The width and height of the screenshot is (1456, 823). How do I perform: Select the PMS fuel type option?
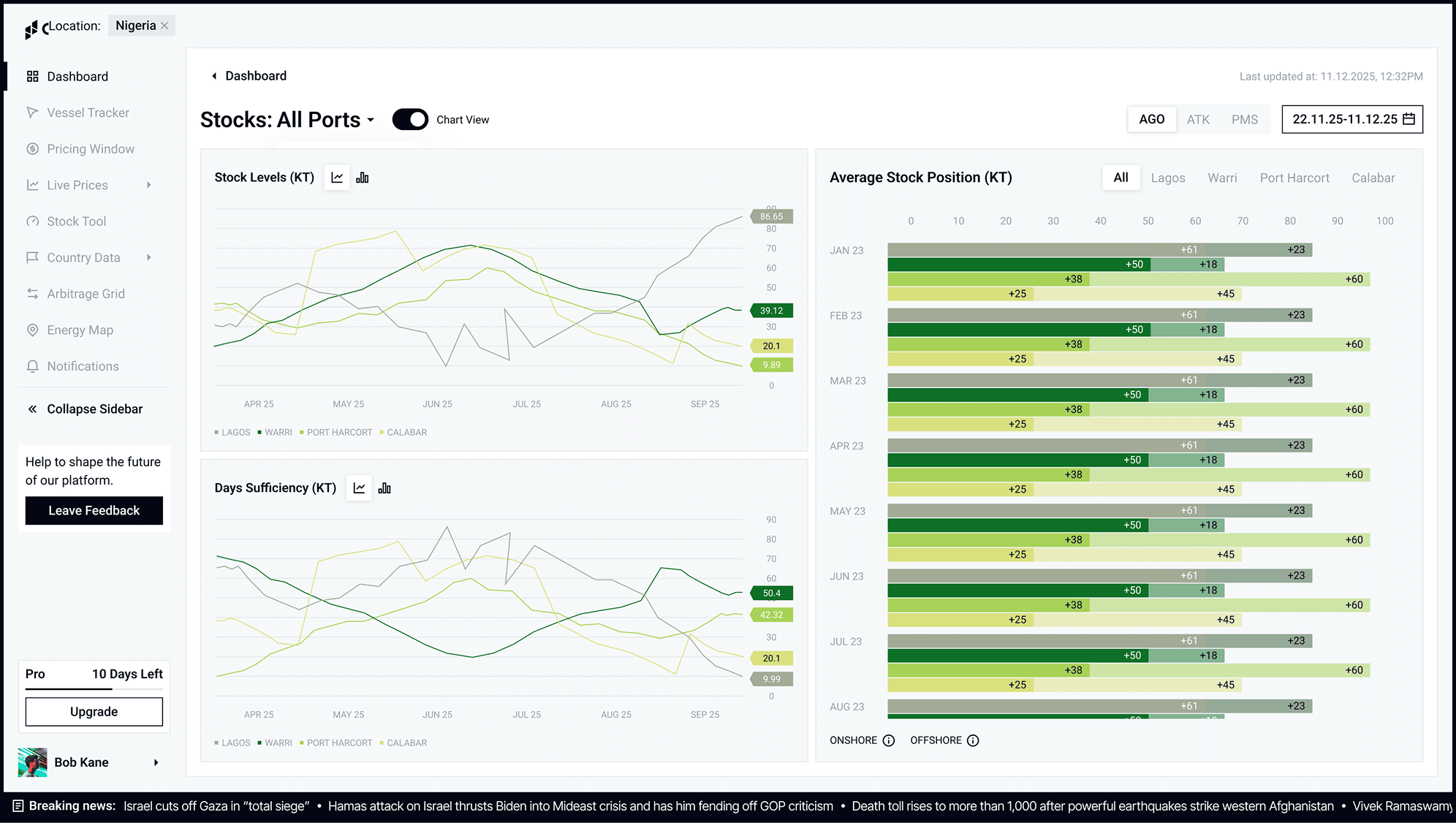(1245, 120)
